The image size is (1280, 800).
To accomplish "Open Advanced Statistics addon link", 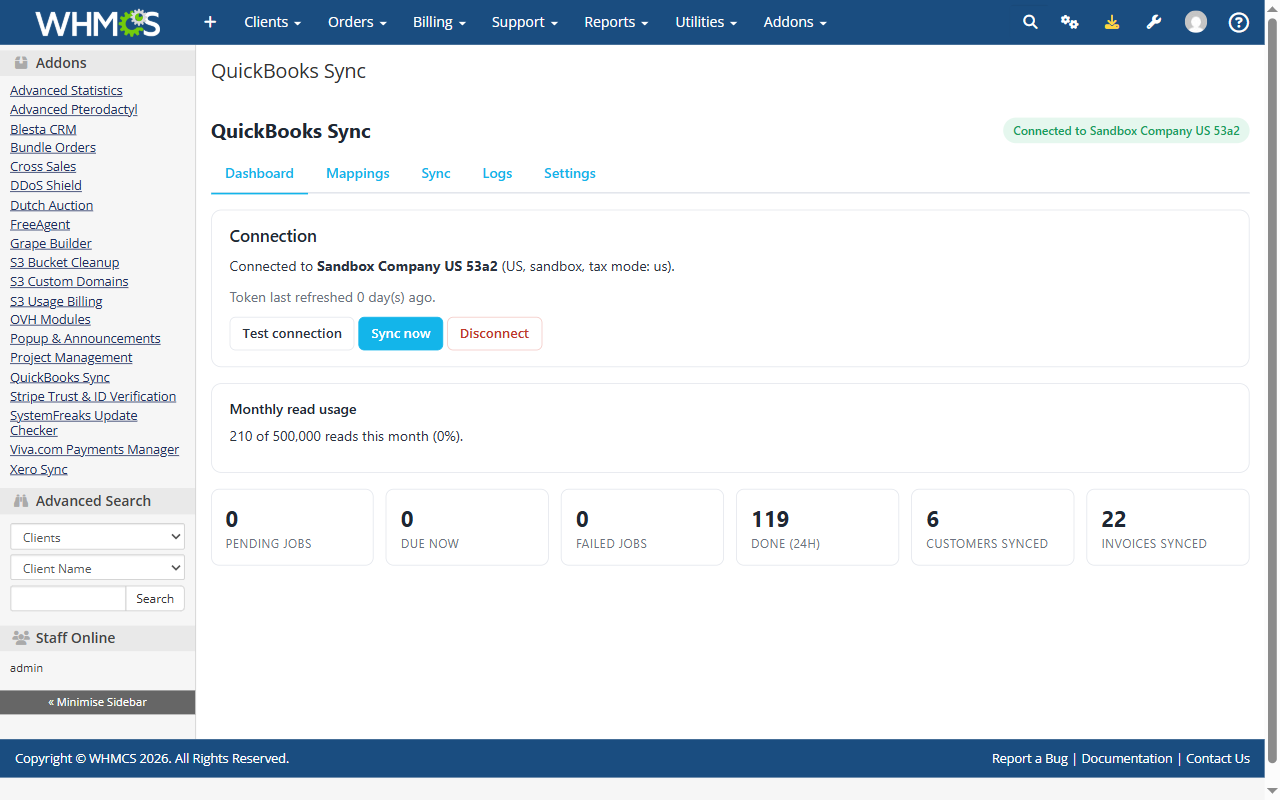I will 66,90.
